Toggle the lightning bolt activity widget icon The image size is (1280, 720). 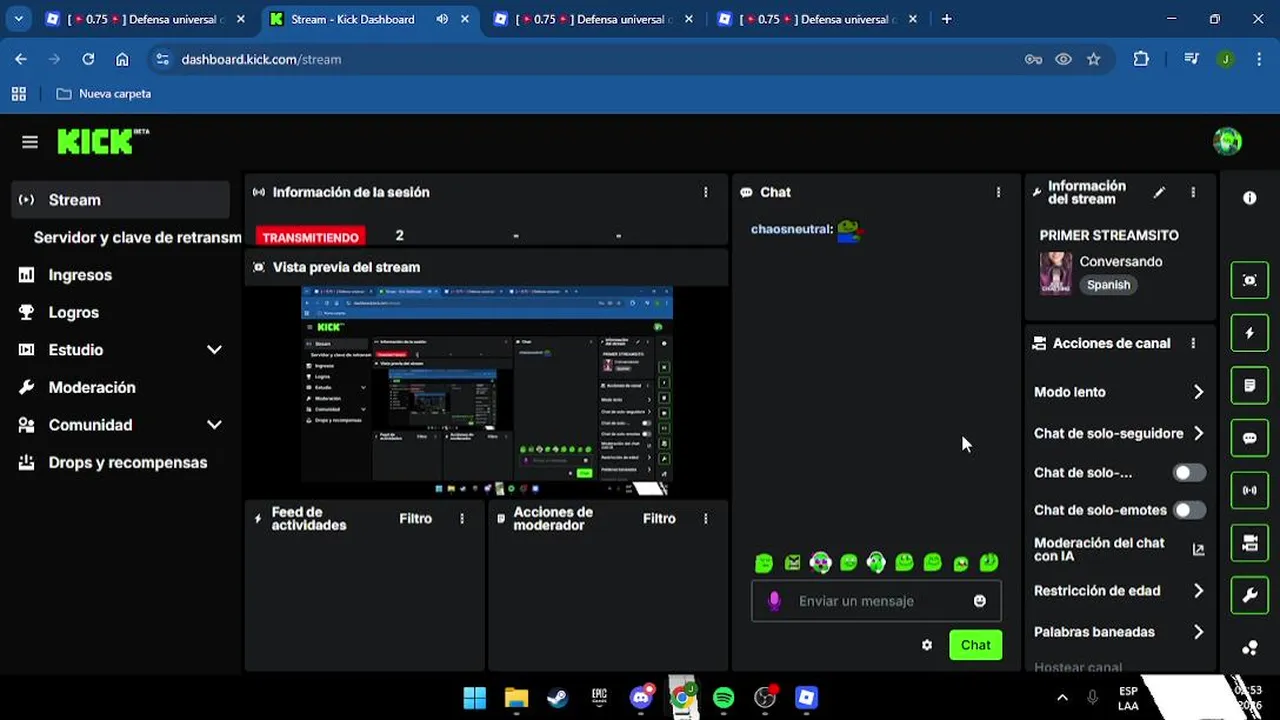1249,333
